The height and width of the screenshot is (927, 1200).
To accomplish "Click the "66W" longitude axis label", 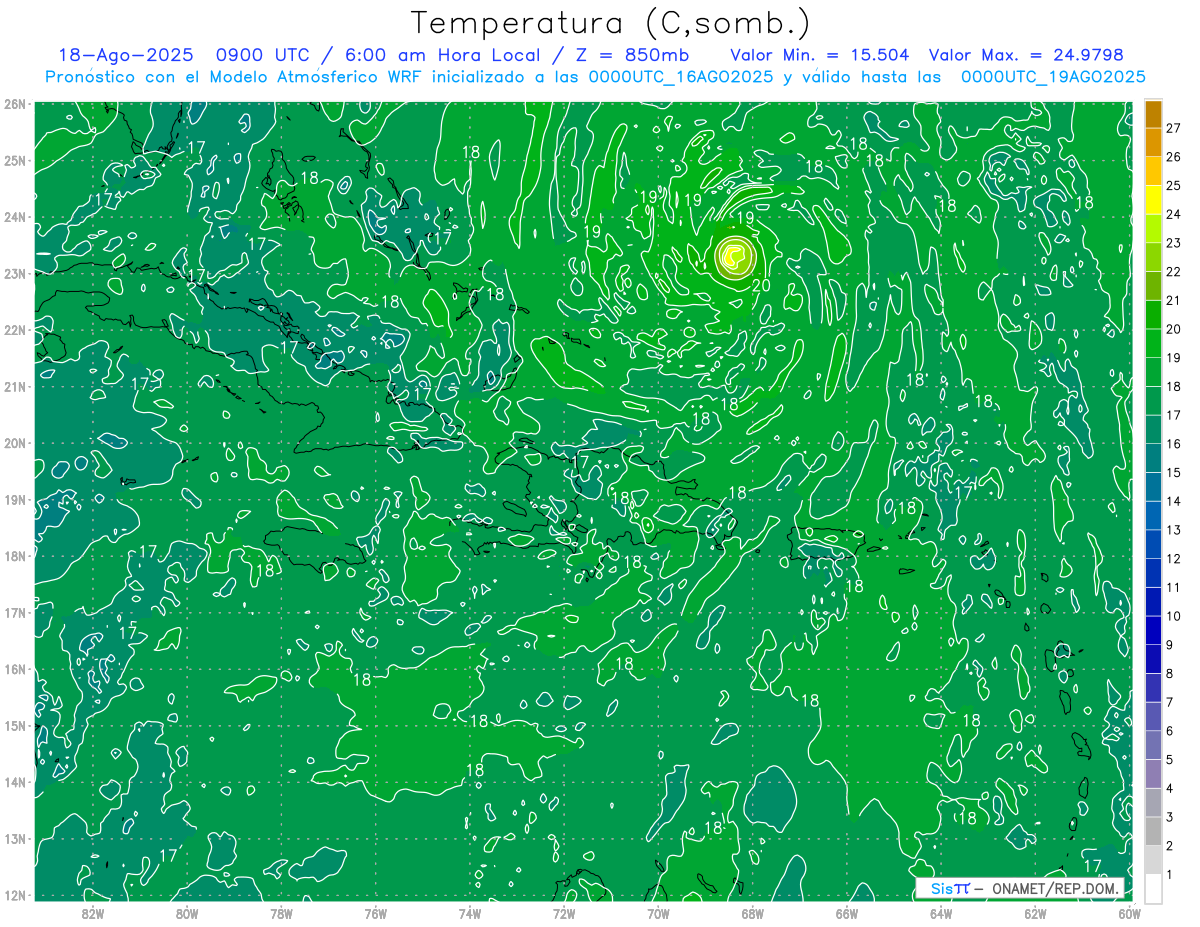I will [846, 913].
